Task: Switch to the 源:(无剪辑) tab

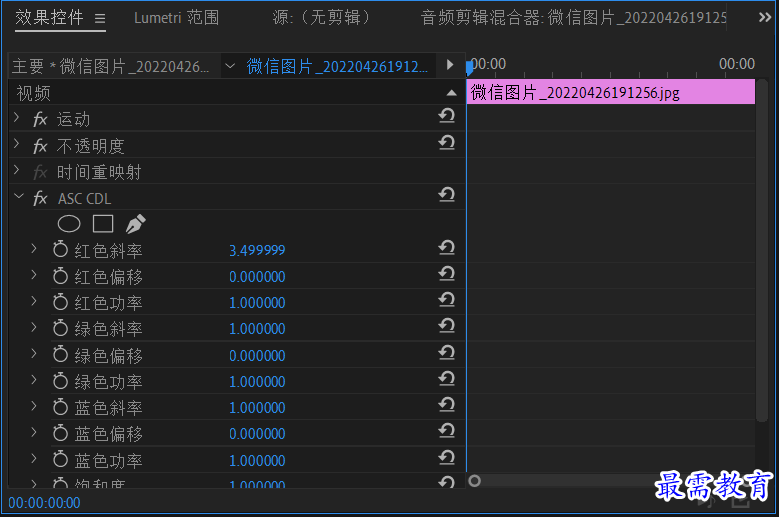Action: point(321,18)
